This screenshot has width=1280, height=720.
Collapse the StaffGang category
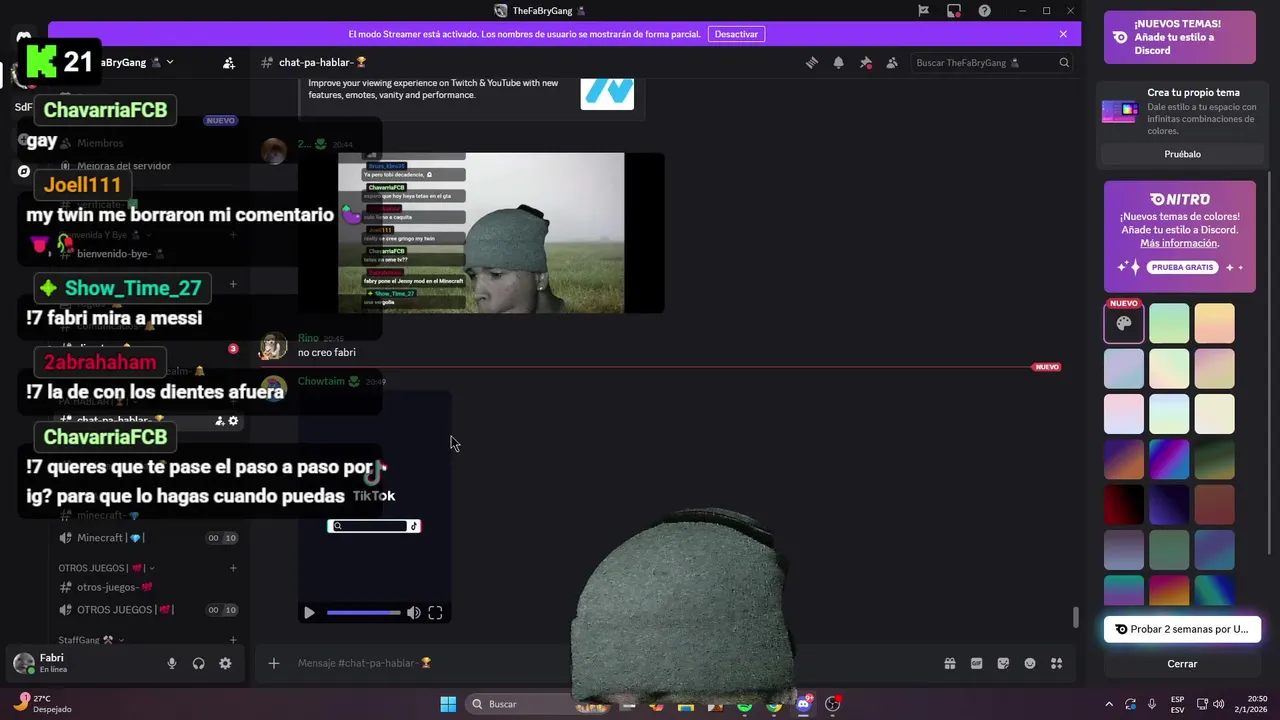(91, 640)
